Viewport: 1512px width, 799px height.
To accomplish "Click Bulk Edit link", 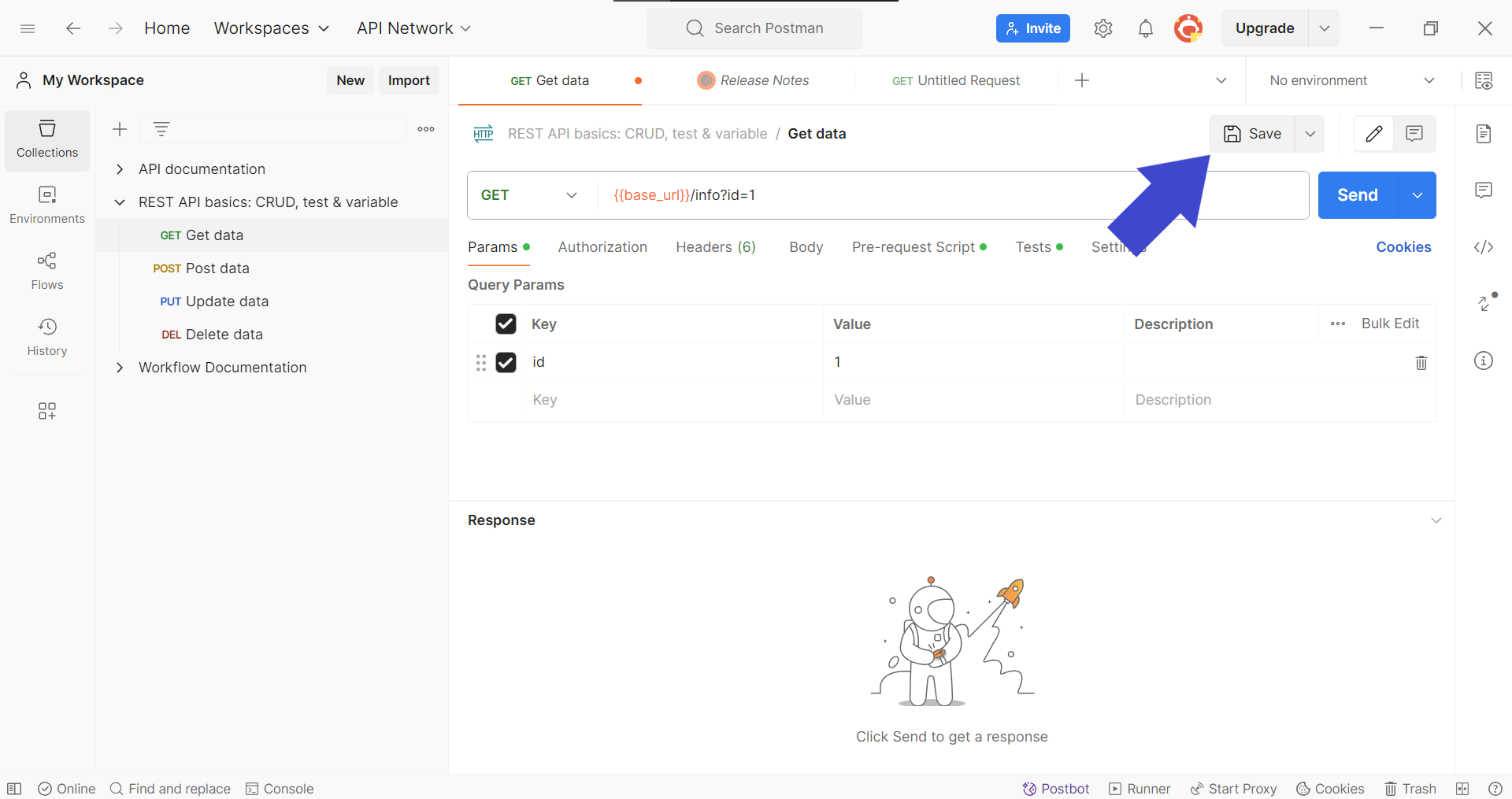I will 1390,324.
